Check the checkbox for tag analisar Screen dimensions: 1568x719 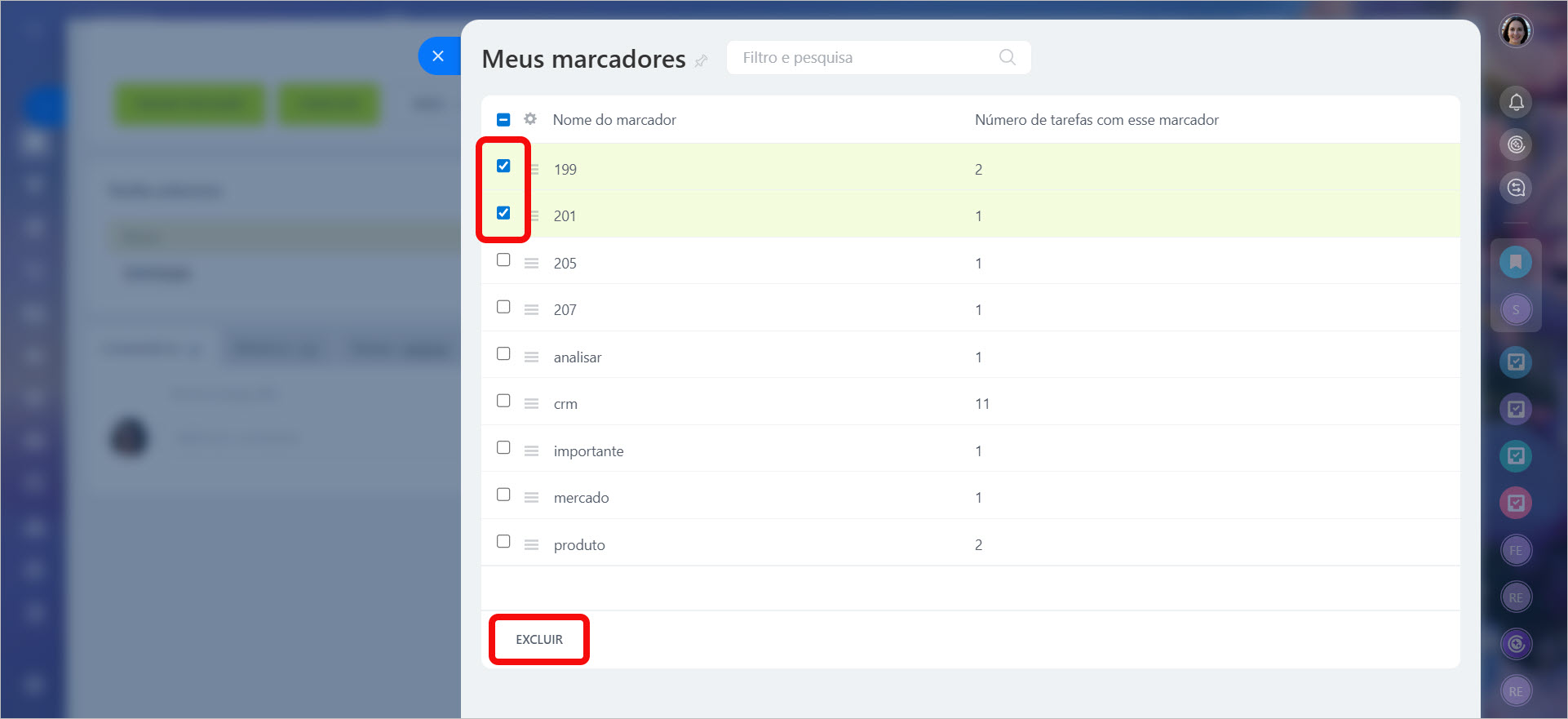click(x=503, y=353)
